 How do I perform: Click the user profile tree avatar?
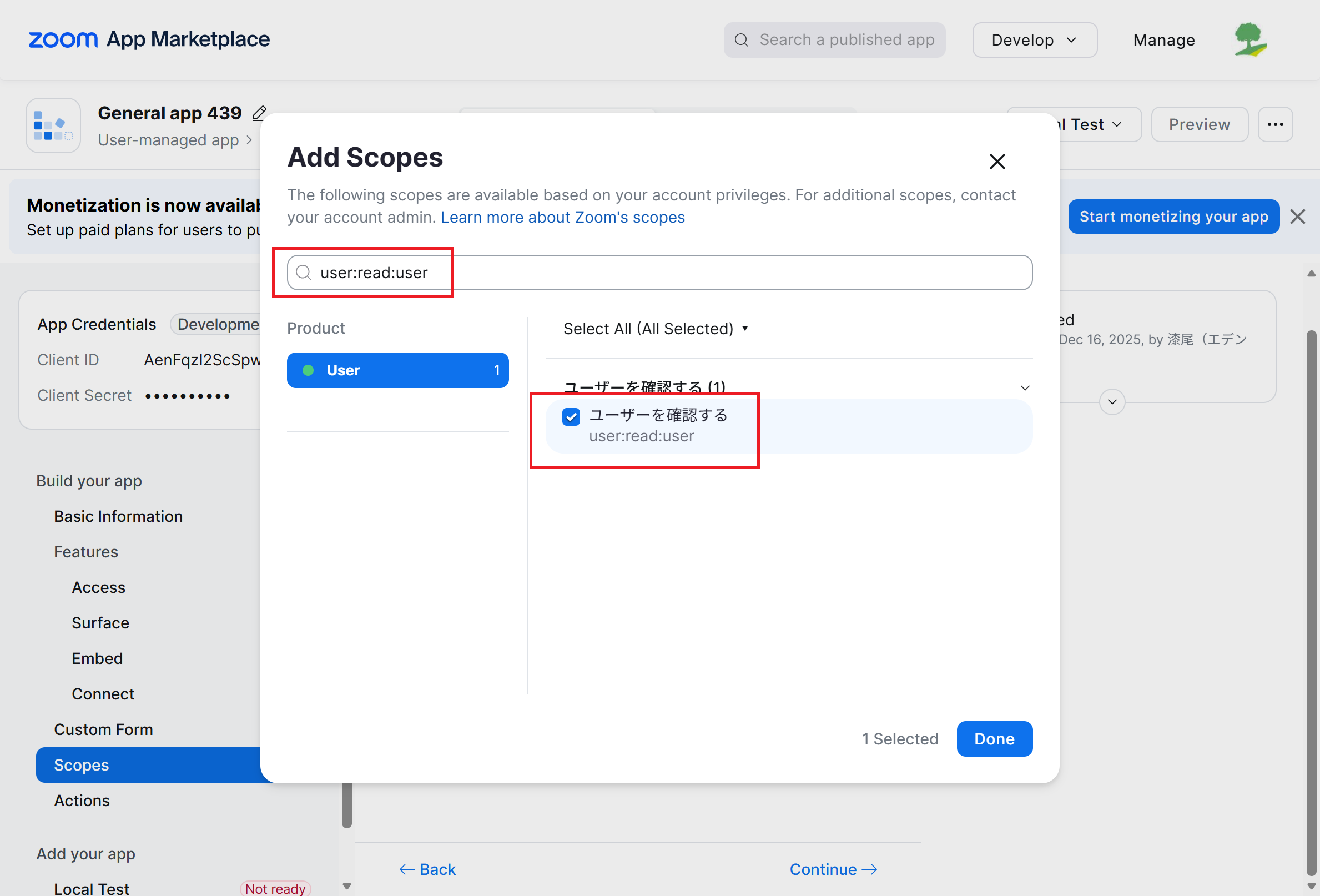point(1250,39)
